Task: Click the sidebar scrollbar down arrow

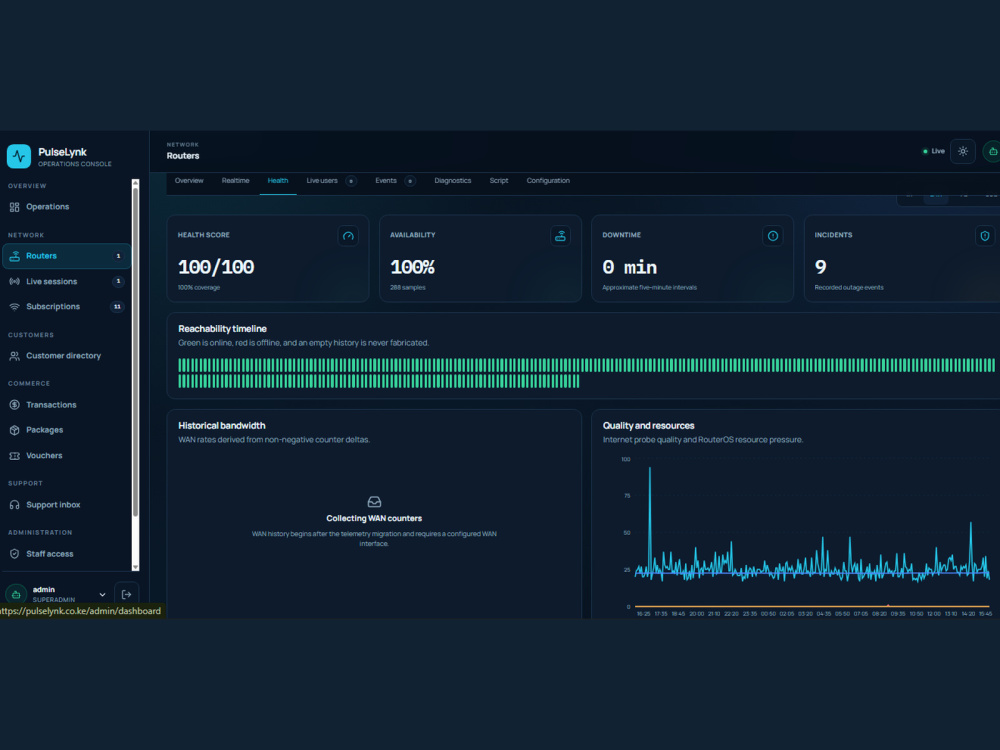Action: click(135, 567)
